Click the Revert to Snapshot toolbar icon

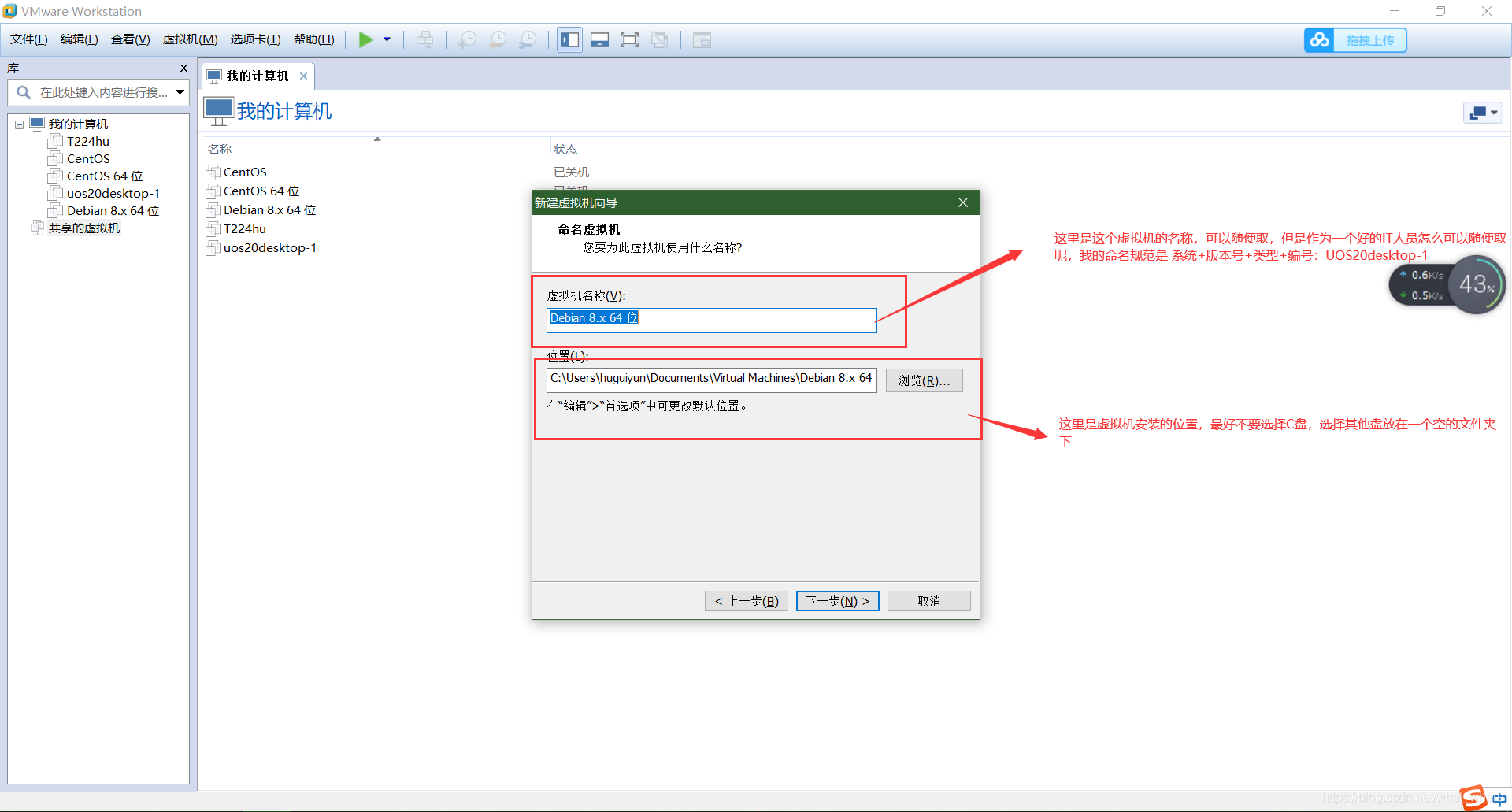coord(498,39)
